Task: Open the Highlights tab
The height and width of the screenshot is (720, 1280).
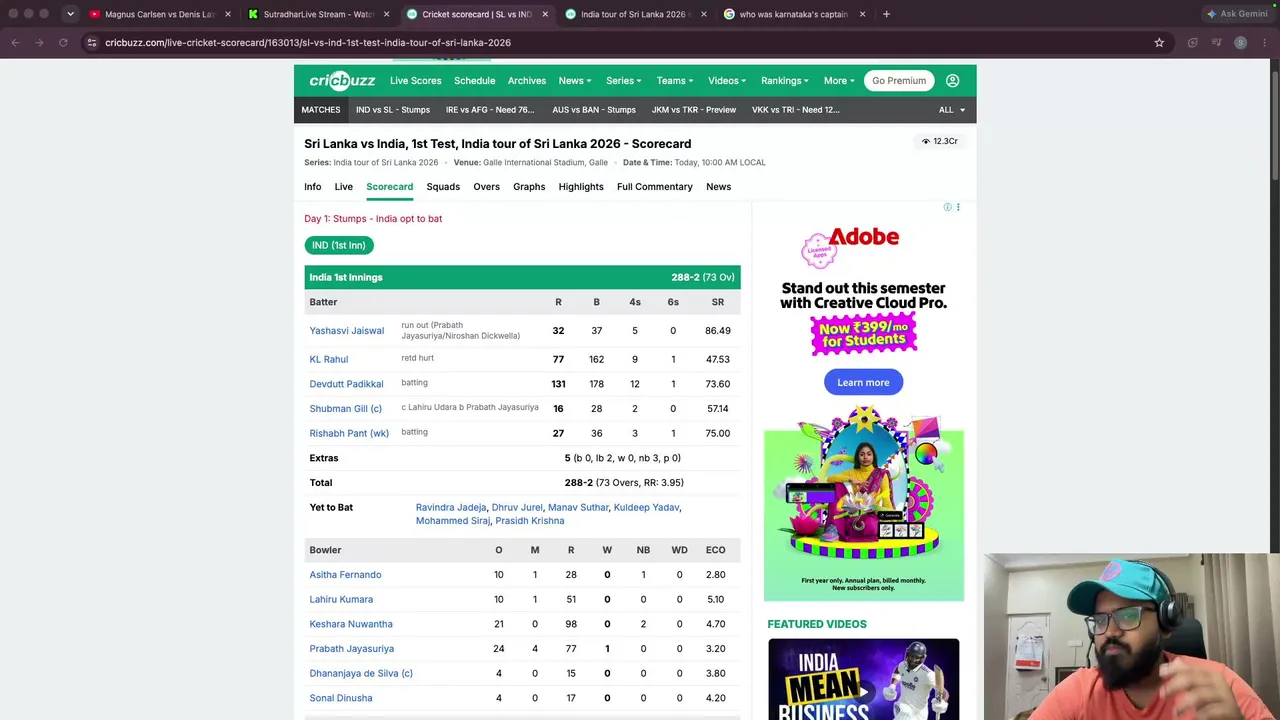Action: coord(581,187)
